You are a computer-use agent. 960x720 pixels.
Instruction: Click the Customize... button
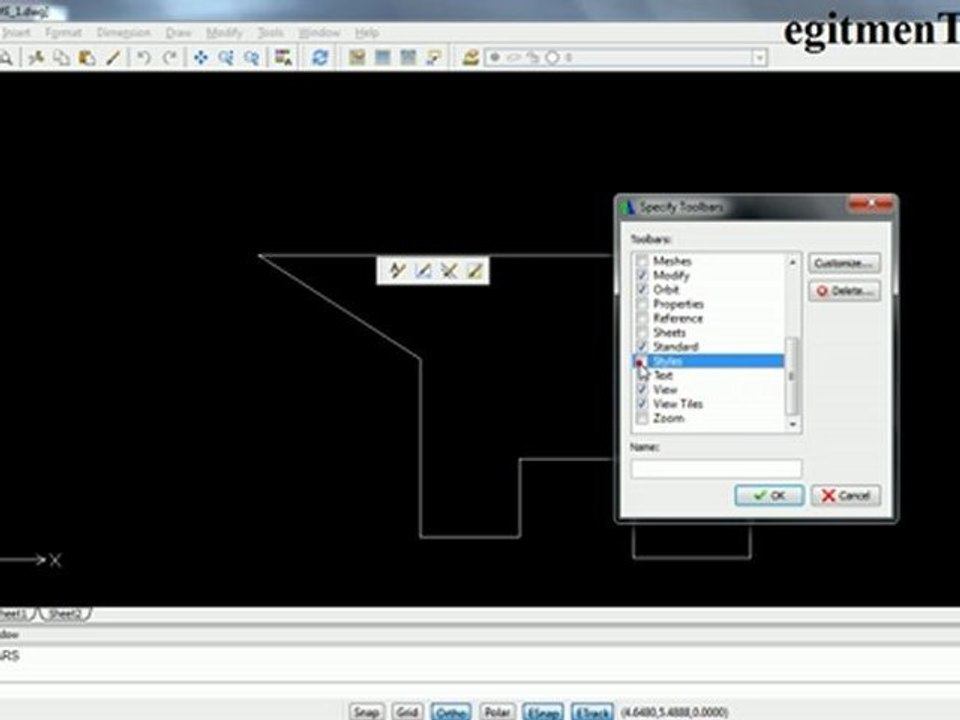844,263
